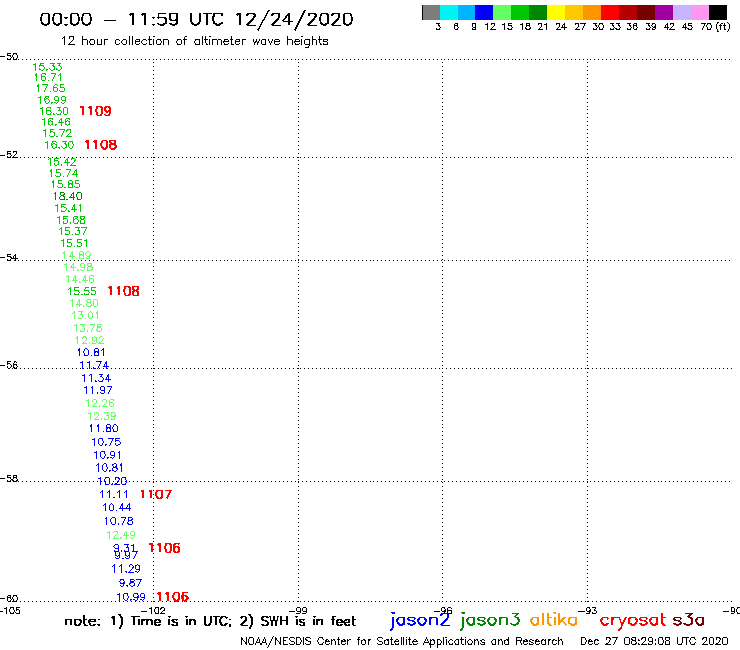
Task: Click the wave height value 15.72
Action: (x=57, y=134)
